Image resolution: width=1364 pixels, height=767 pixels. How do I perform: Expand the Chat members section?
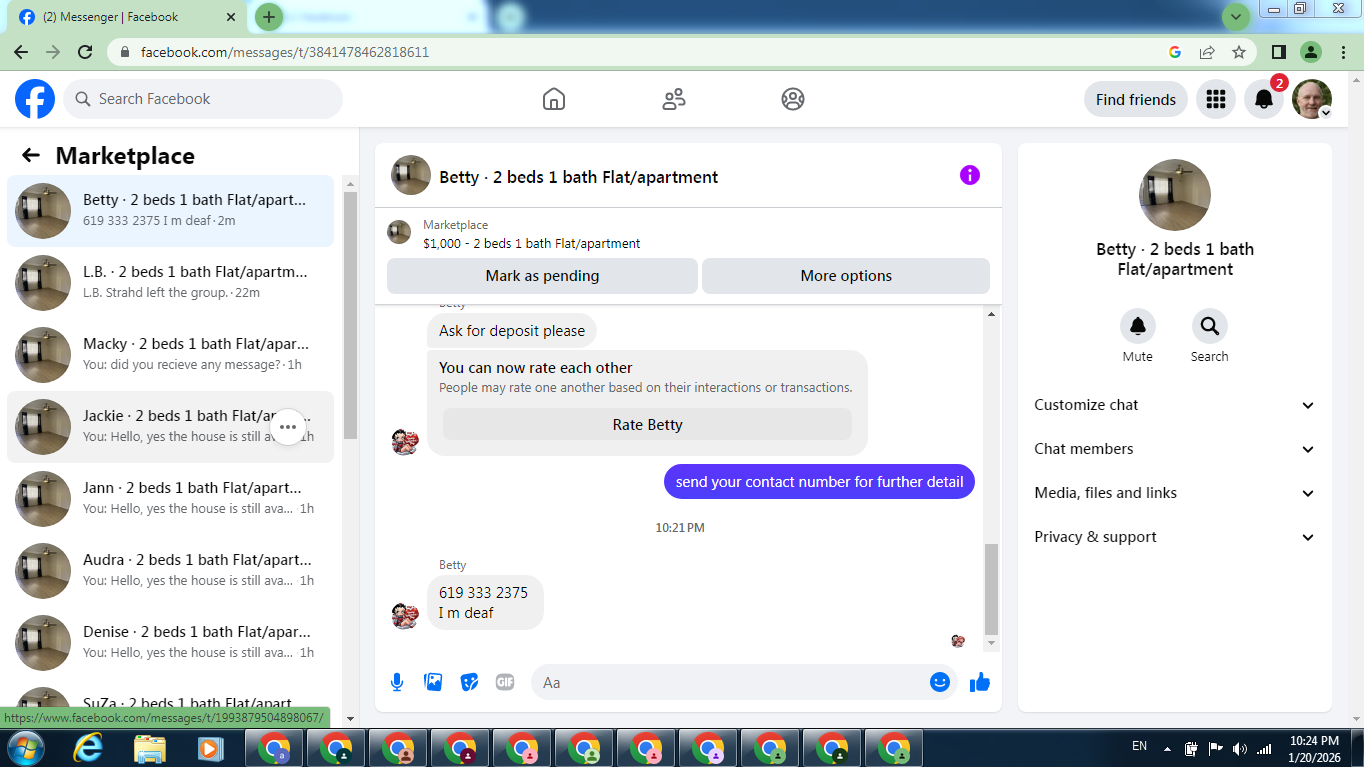tap(1175, 449)
